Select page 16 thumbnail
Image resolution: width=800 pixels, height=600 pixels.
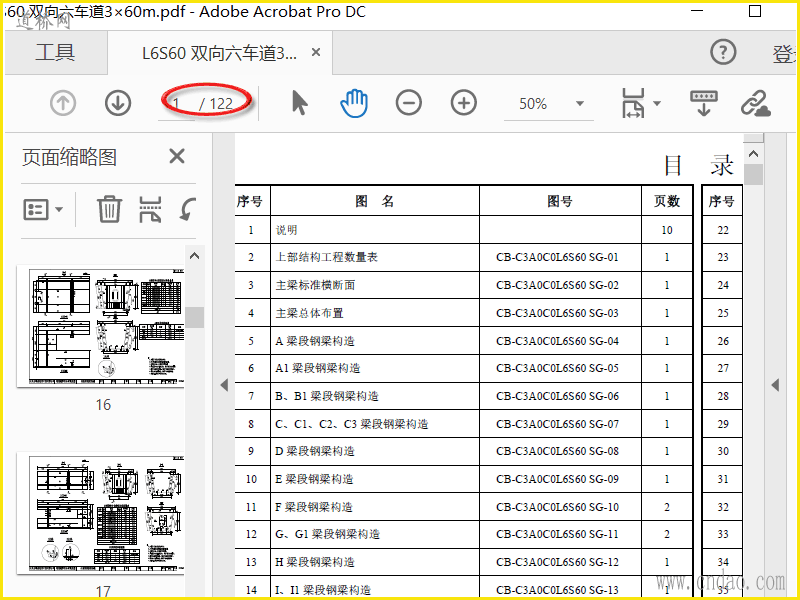tap(101, 327)
